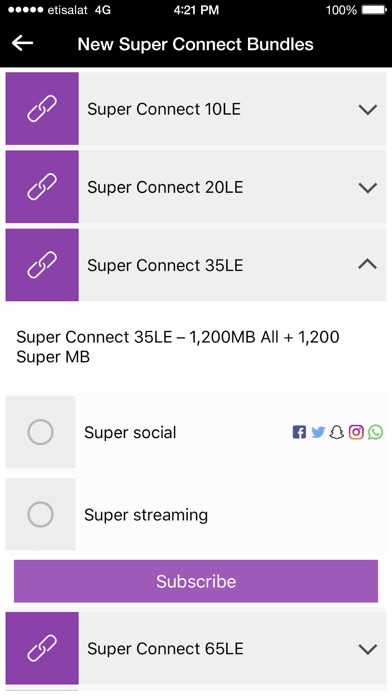
Task: Select the Super streaming radio button
Action: (40, 514)
